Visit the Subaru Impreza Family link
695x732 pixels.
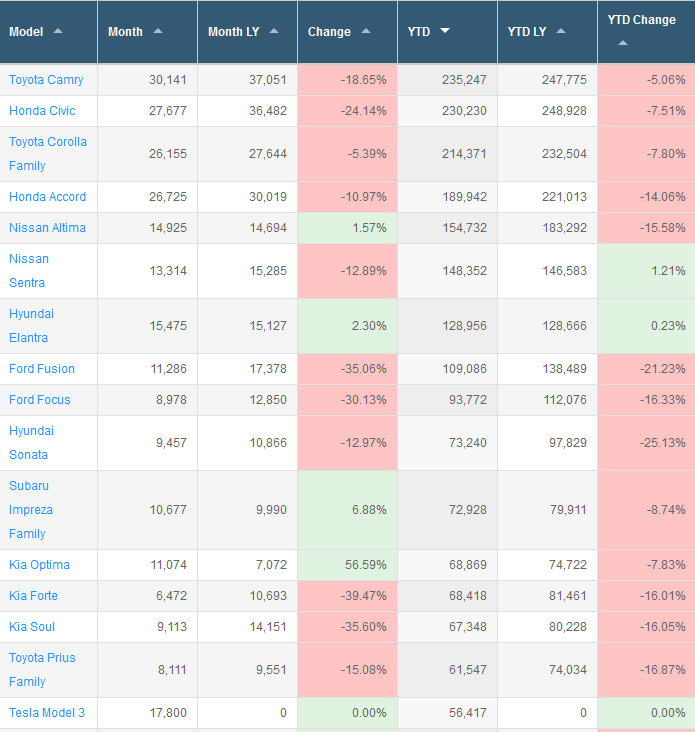[31, 510]
